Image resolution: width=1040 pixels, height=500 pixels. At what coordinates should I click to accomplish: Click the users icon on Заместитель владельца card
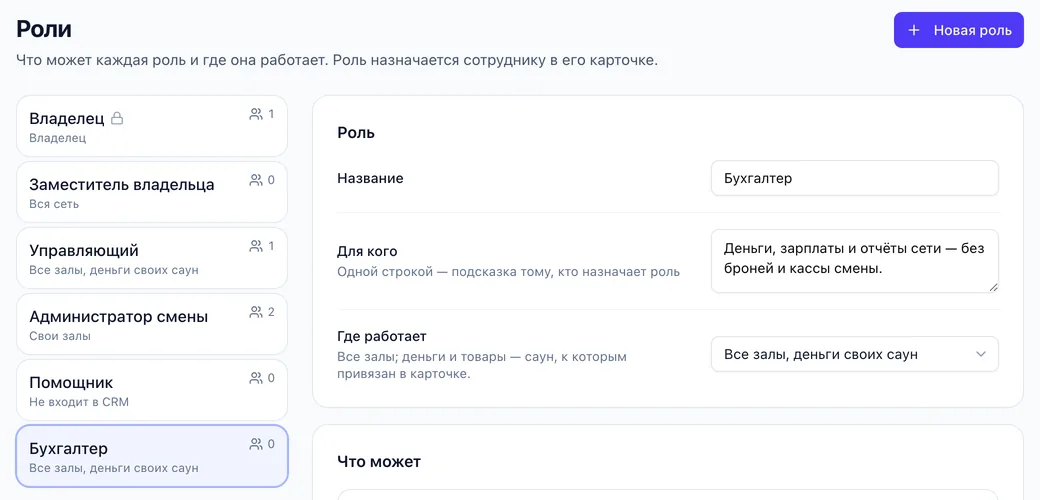256,180
